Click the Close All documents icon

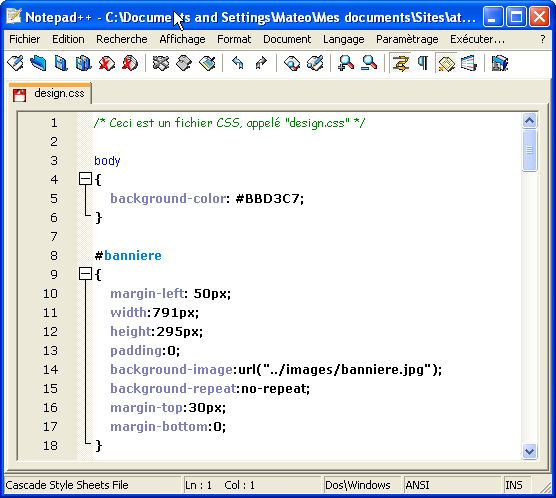(x=130, y=64)
